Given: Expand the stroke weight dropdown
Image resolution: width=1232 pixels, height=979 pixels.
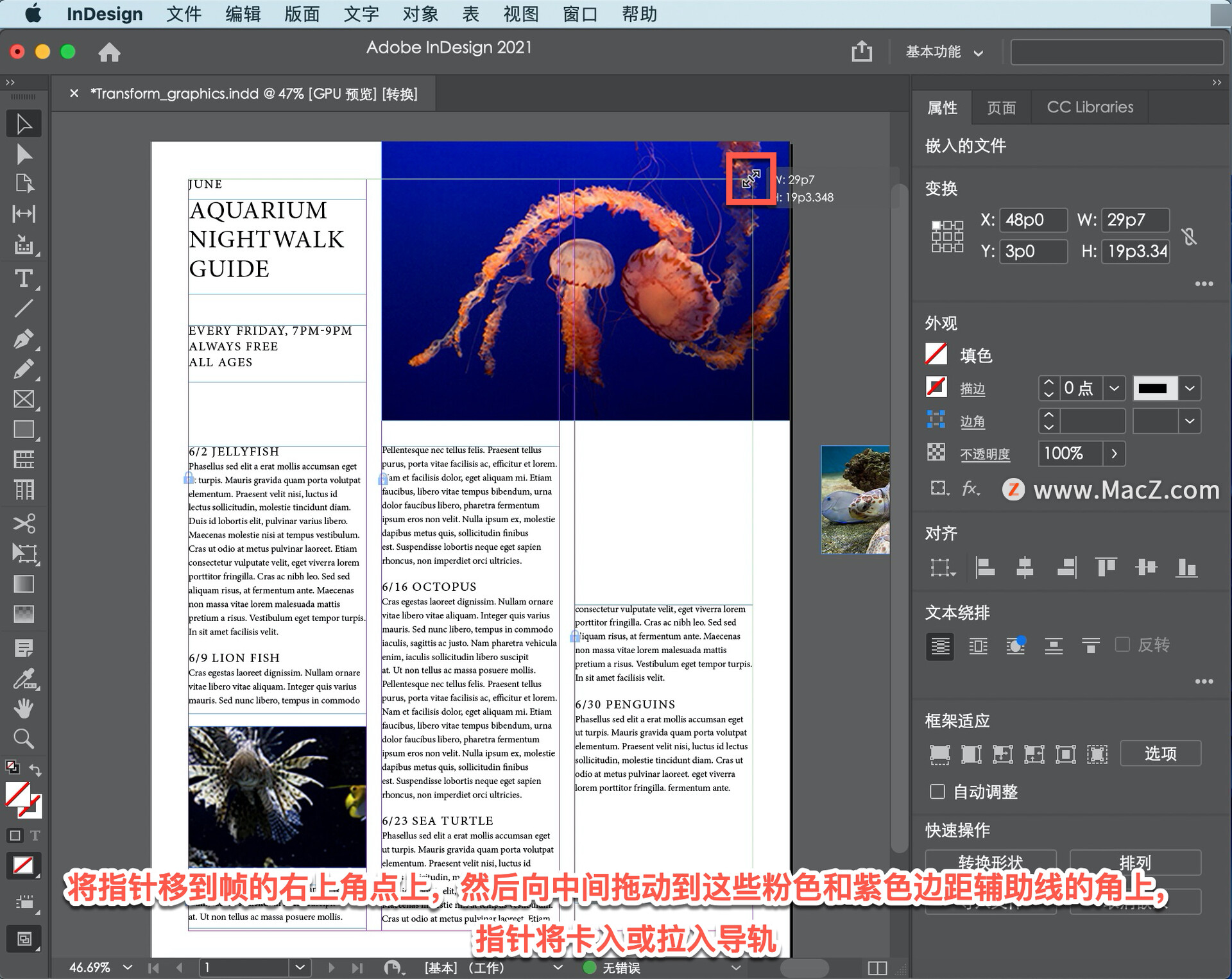Looking at the screenshot, I should [1114, 388].
